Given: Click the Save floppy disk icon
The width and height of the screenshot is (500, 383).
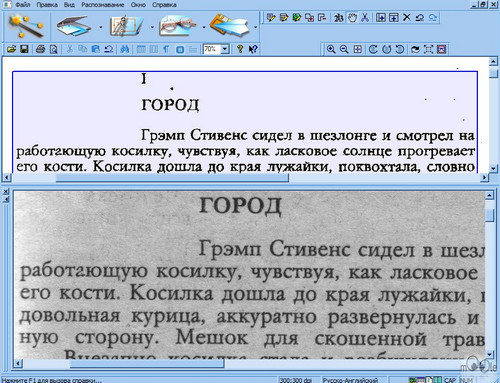Looking at the screenshot, I should (24, 49).
